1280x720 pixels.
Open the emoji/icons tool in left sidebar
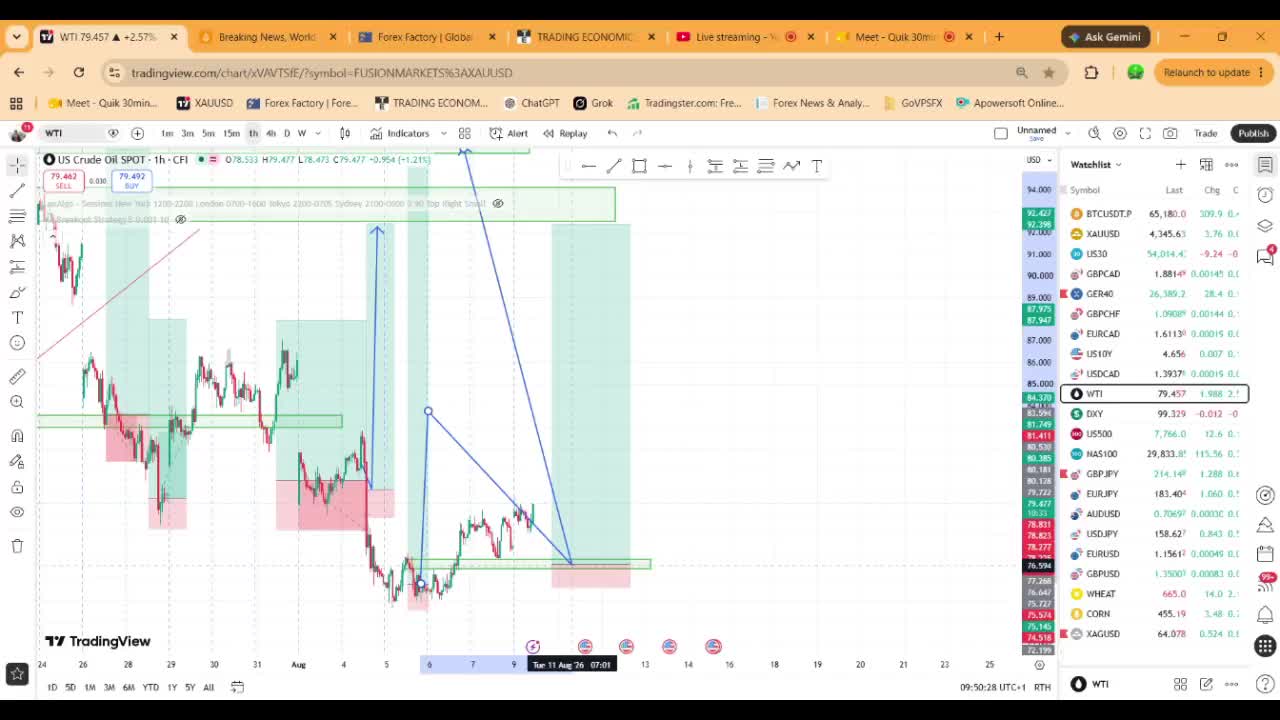17,343
